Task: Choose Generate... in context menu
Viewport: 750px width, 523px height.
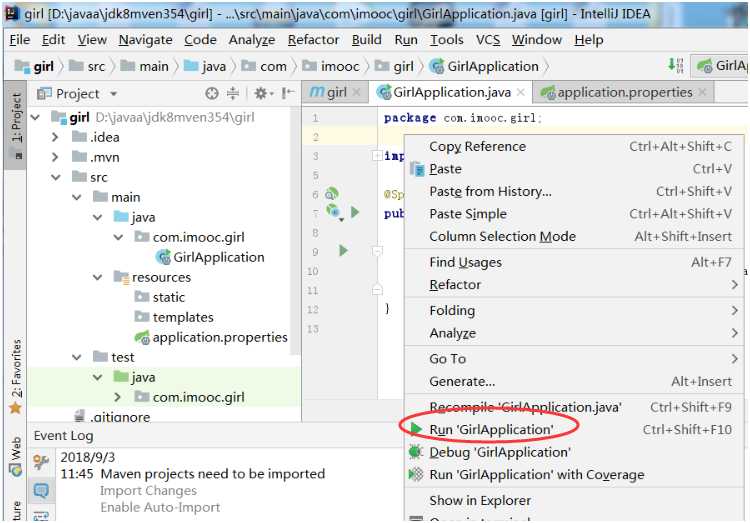Action: 574,381
